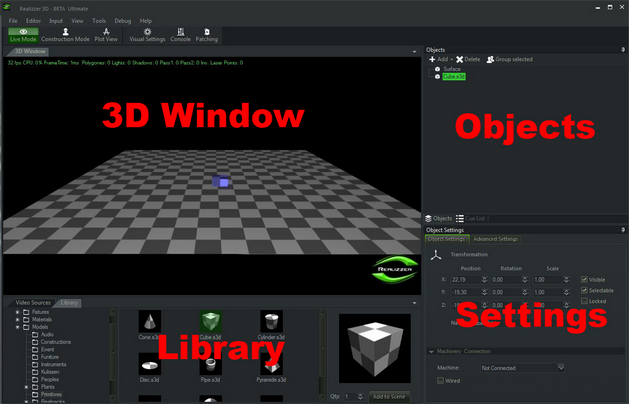Adjust the Scale Y stepper
The height and width of the screenshot is (404, 629).
[x=566, y=292]
